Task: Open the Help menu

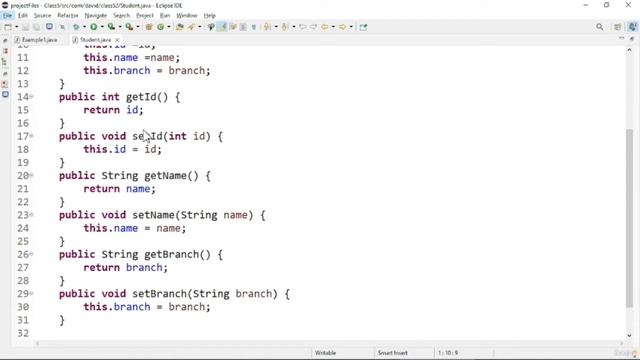Action: [209, 16]
